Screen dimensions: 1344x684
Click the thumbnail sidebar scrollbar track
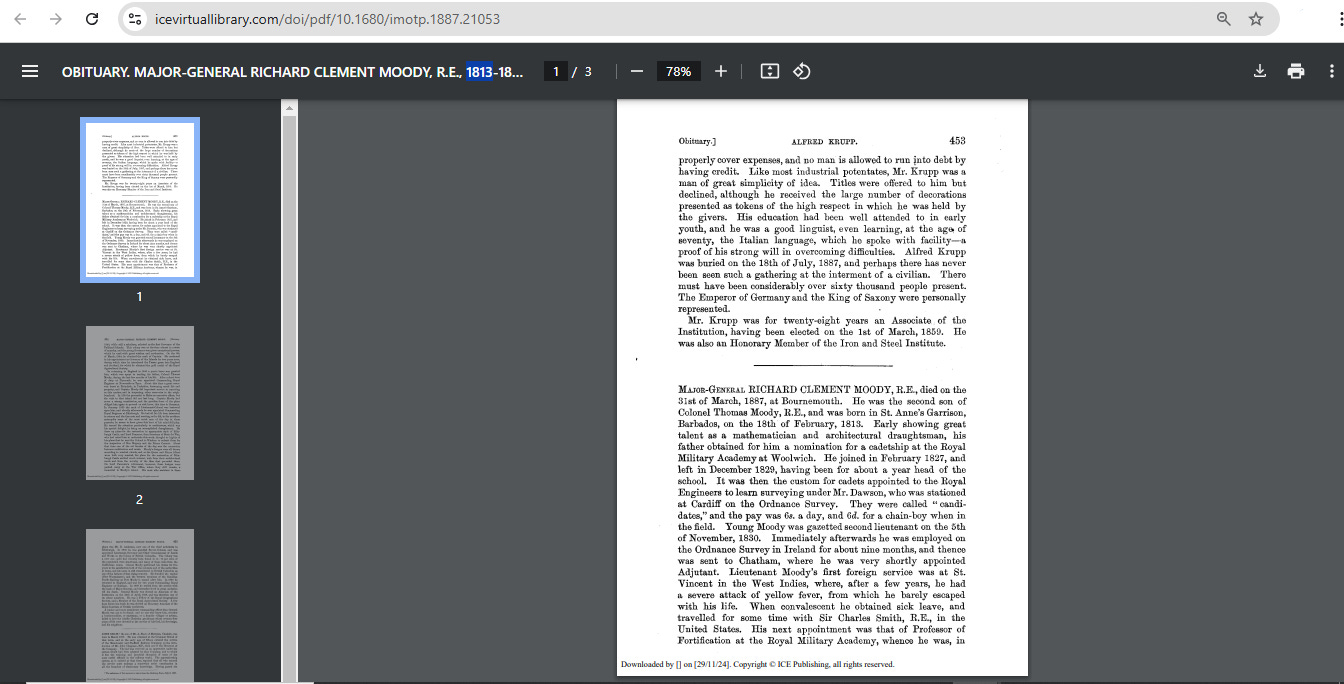289,400
